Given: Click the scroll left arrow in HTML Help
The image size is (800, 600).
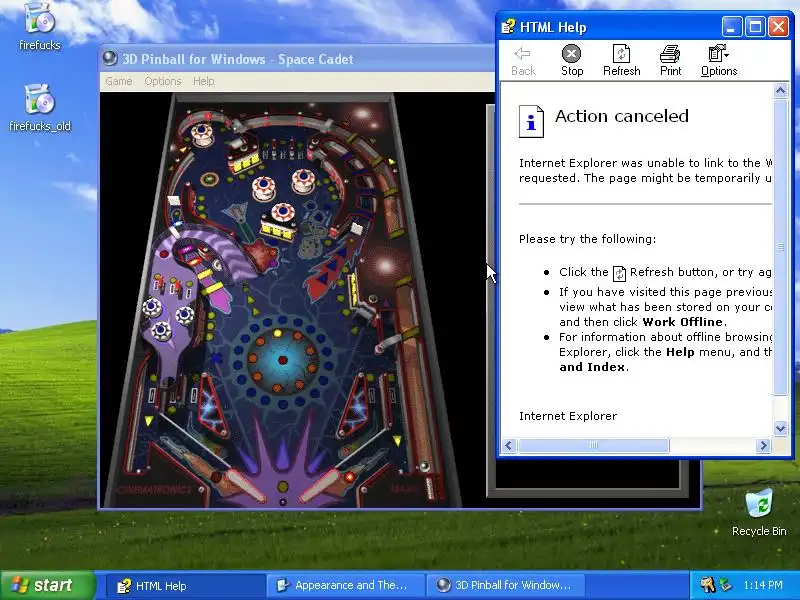Looking at the screenshot, I should click(509, 445).
